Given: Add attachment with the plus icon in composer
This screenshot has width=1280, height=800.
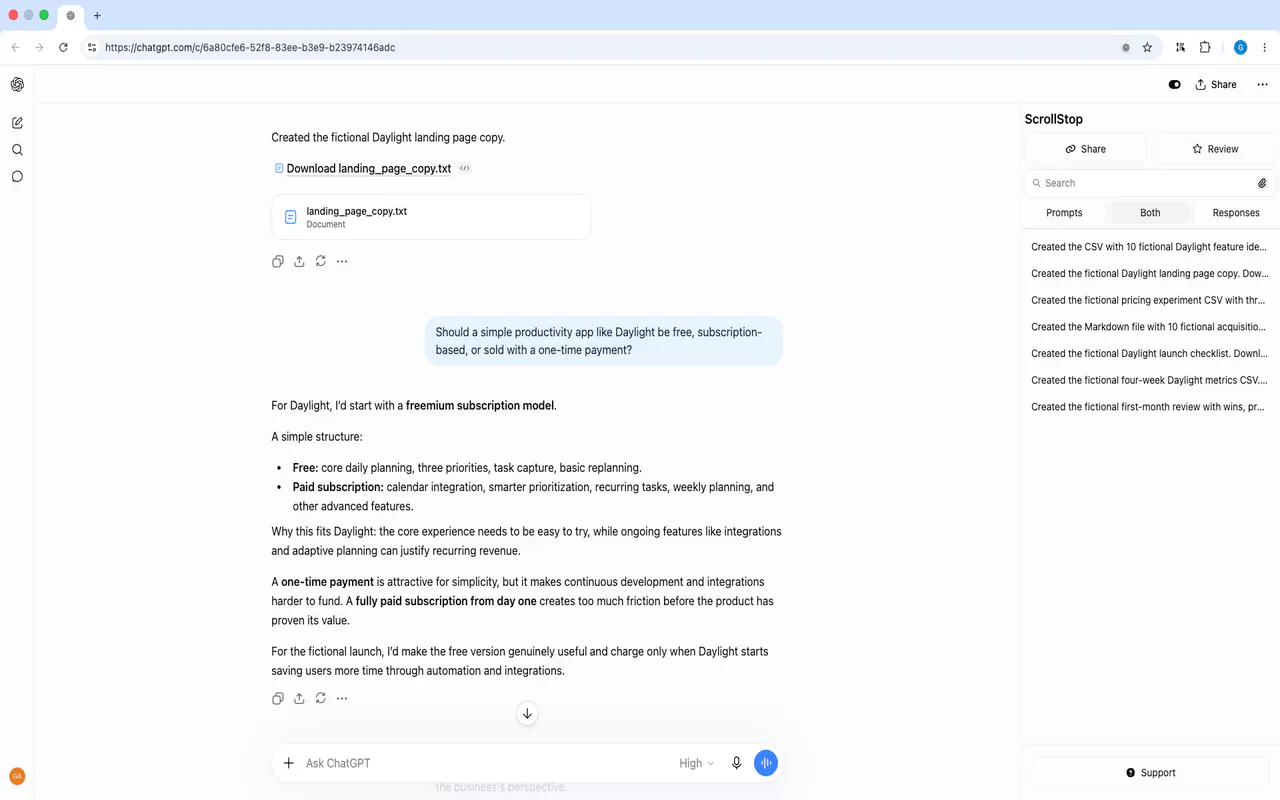Looking at the screenshot, I should [x=288, y=763].
